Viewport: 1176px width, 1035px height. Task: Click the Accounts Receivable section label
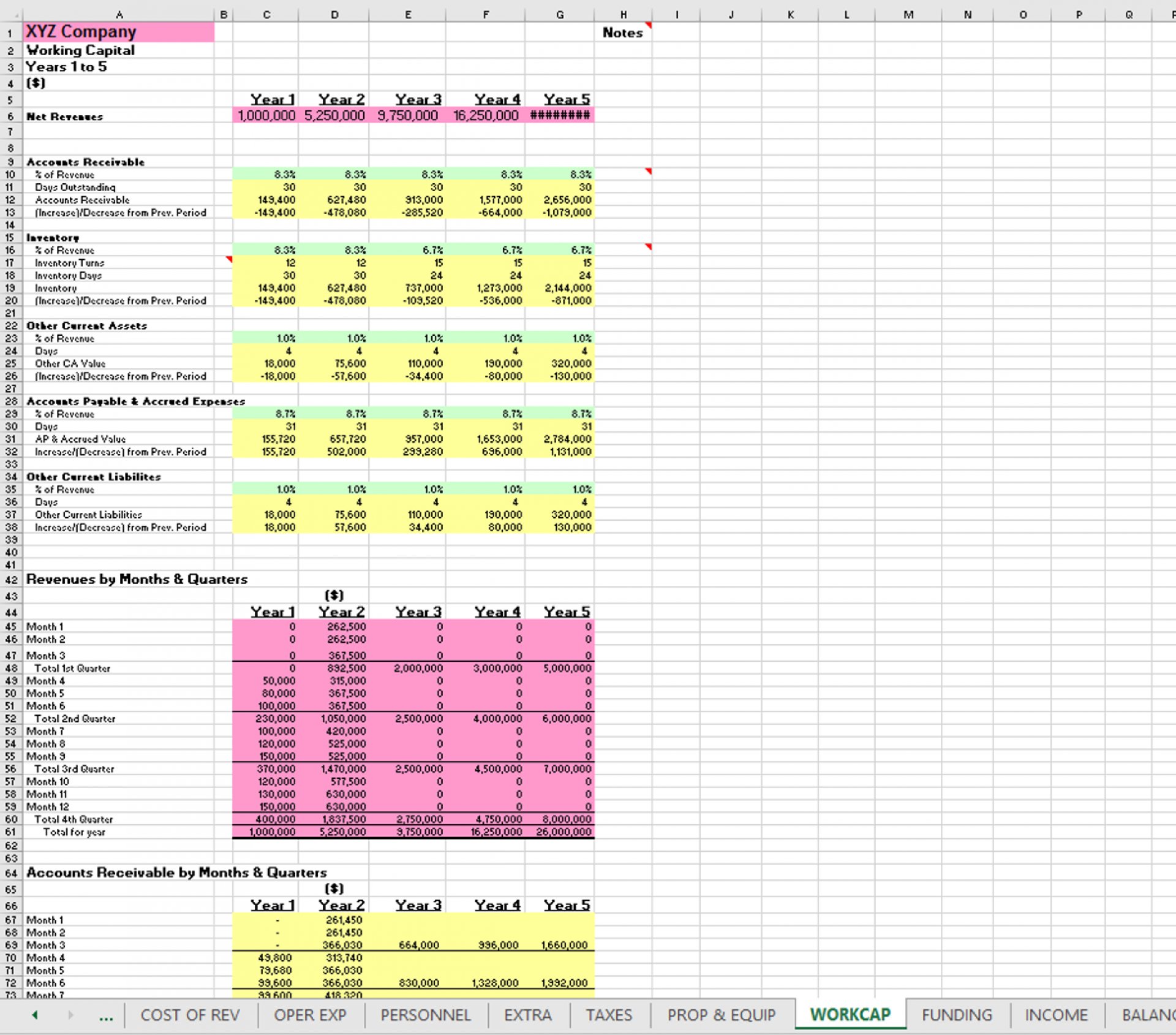[85, 162]
